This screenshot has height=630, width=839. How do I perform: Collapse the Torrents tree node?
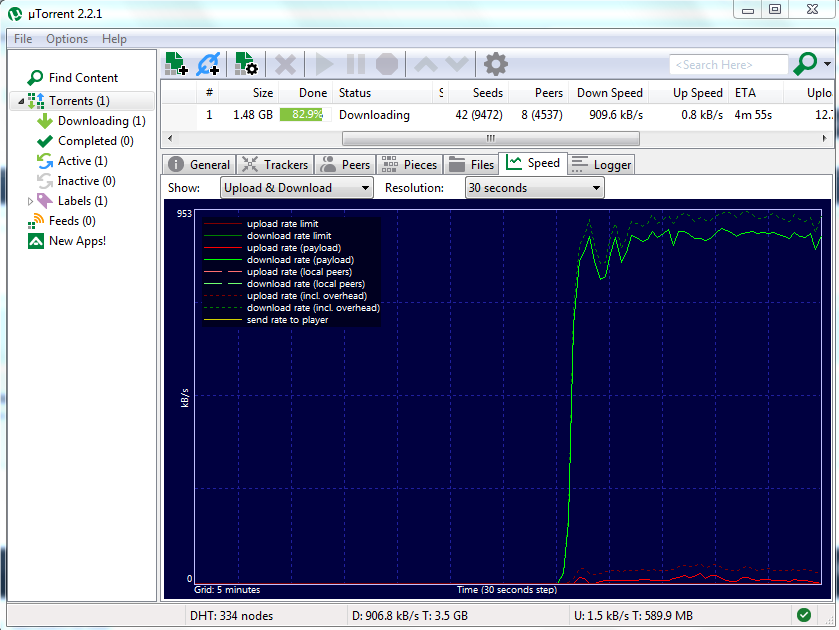(x=20, y=101)
